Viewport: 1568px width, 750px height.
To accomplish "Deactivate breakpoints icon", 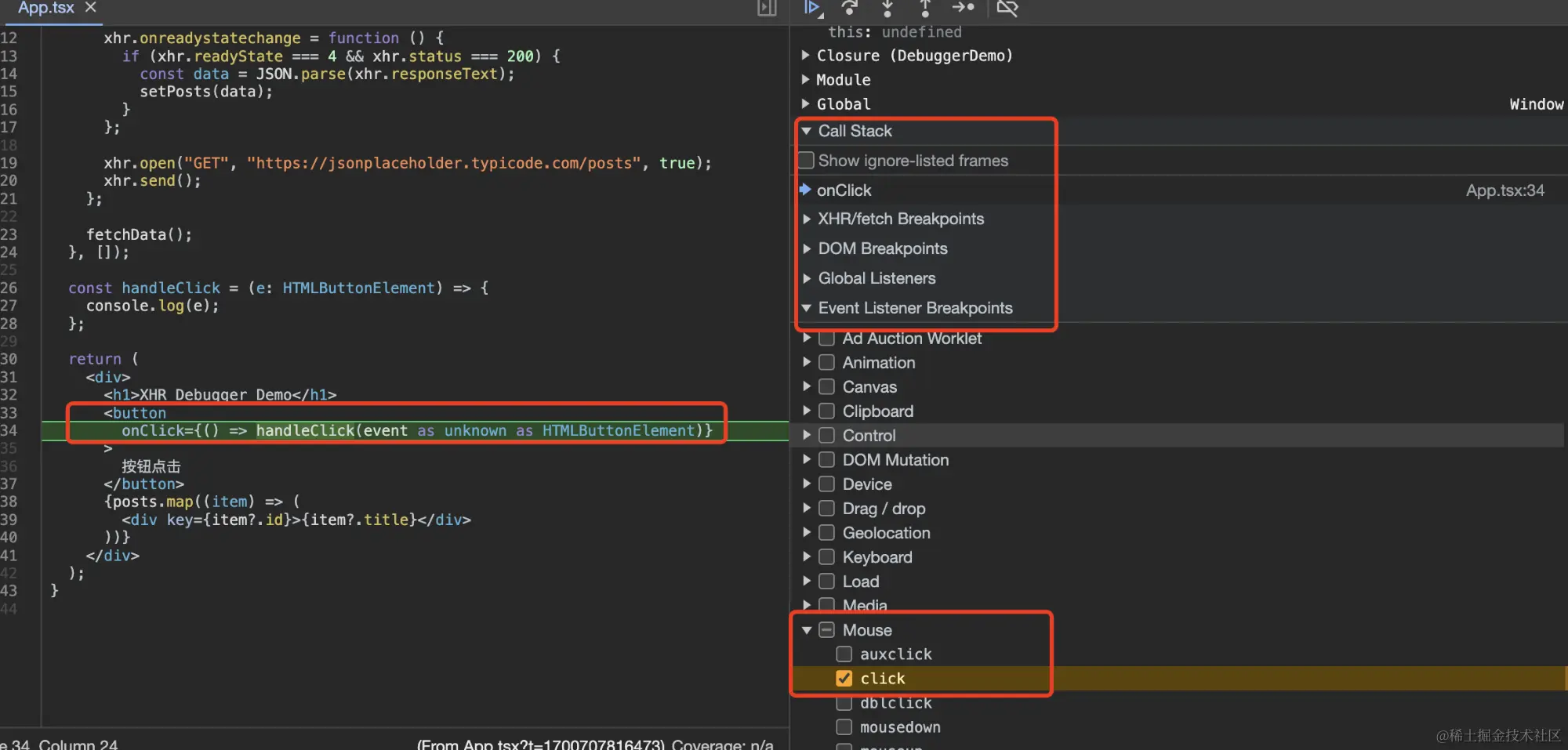I will point(1007,8).
